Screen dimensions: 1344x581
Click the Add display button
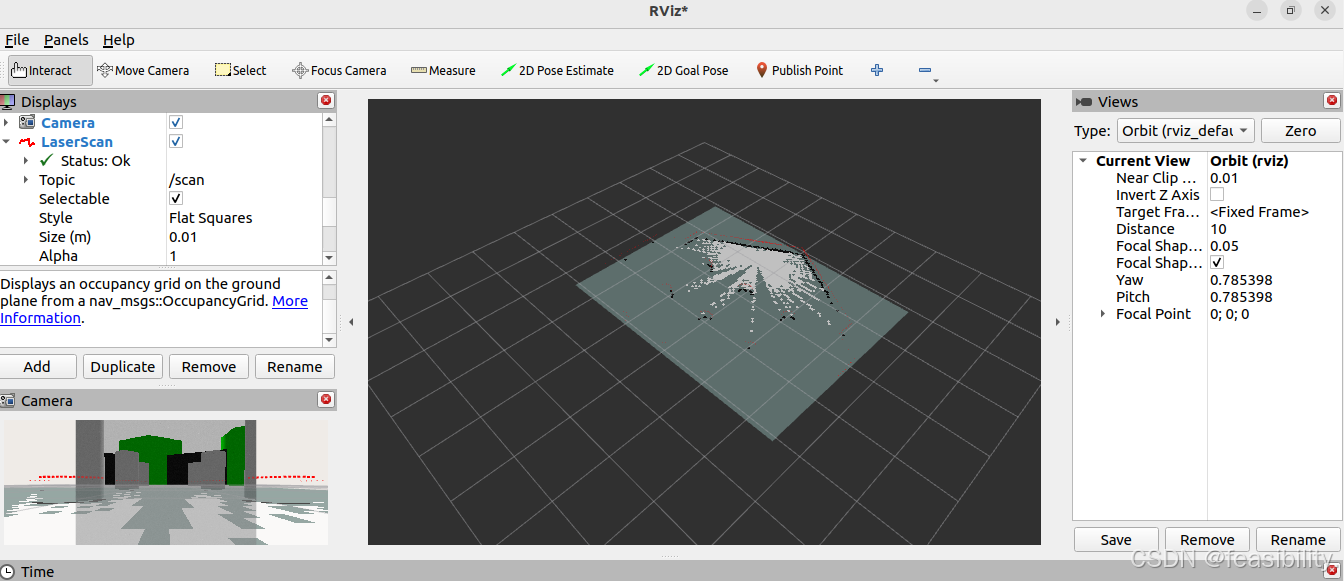point(37,366)
